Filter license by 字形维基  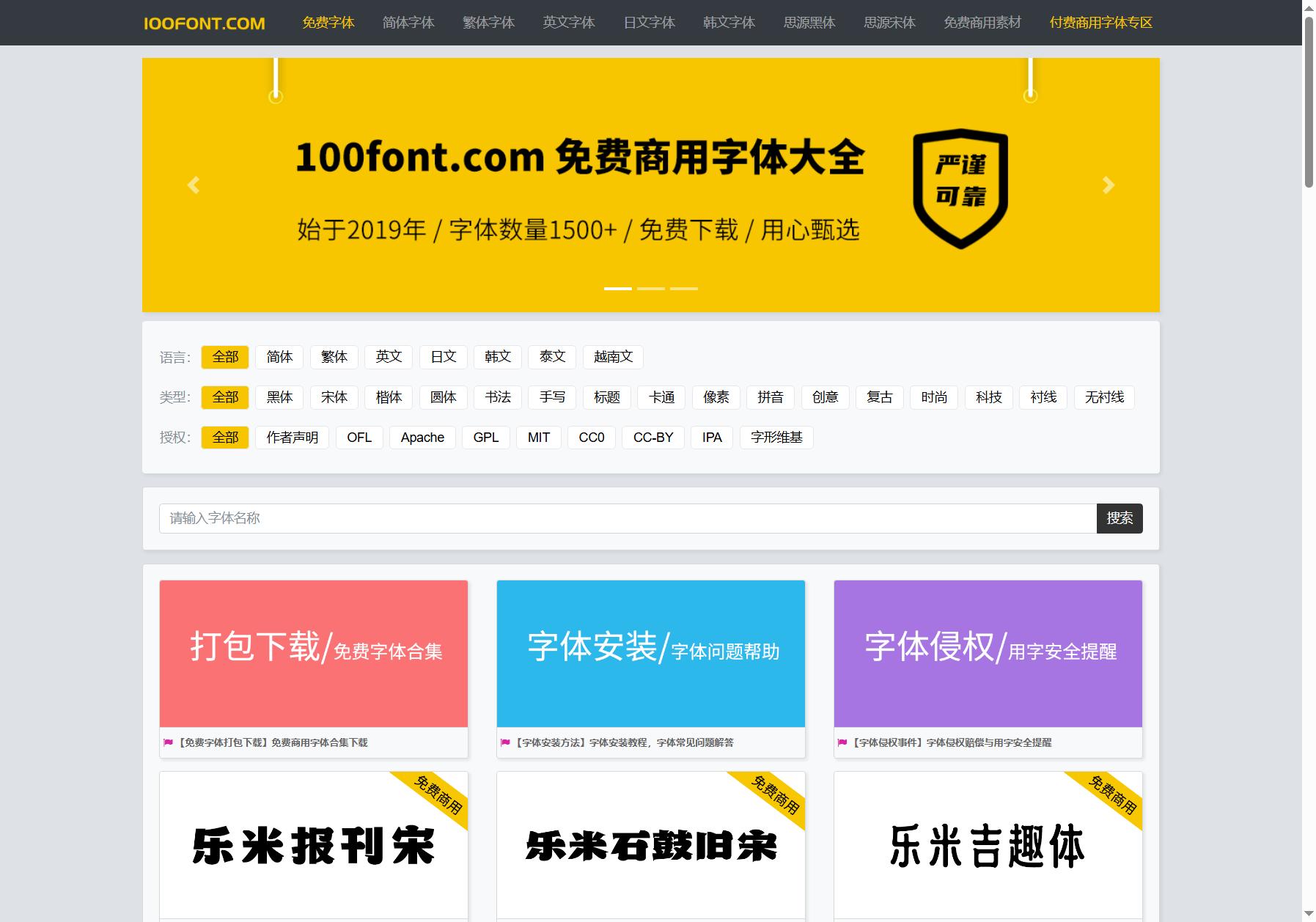776,438
